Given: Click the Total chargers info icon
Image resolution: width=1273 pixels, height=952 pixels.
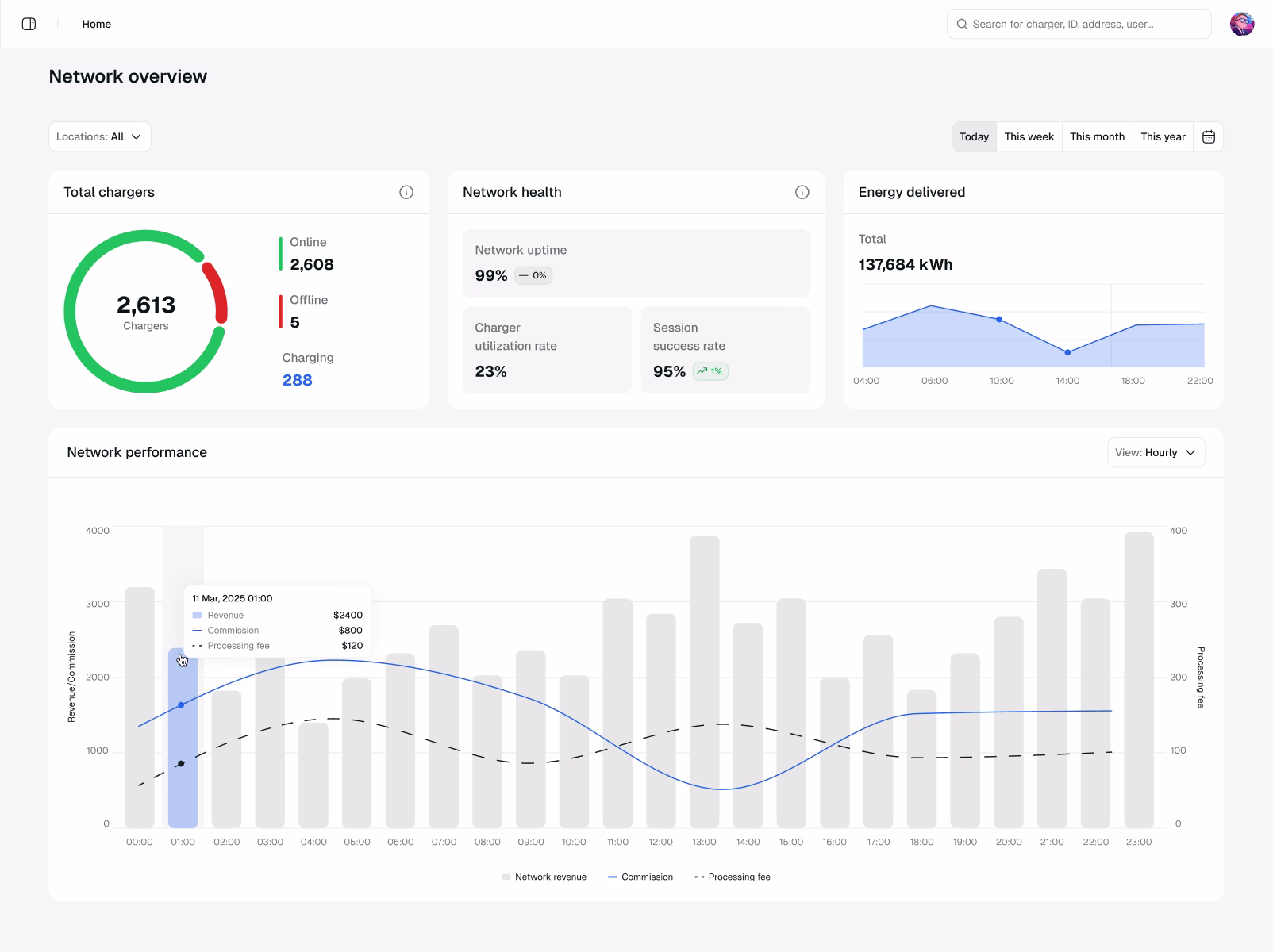Looking at the screenshot, I should click(406, 192).
